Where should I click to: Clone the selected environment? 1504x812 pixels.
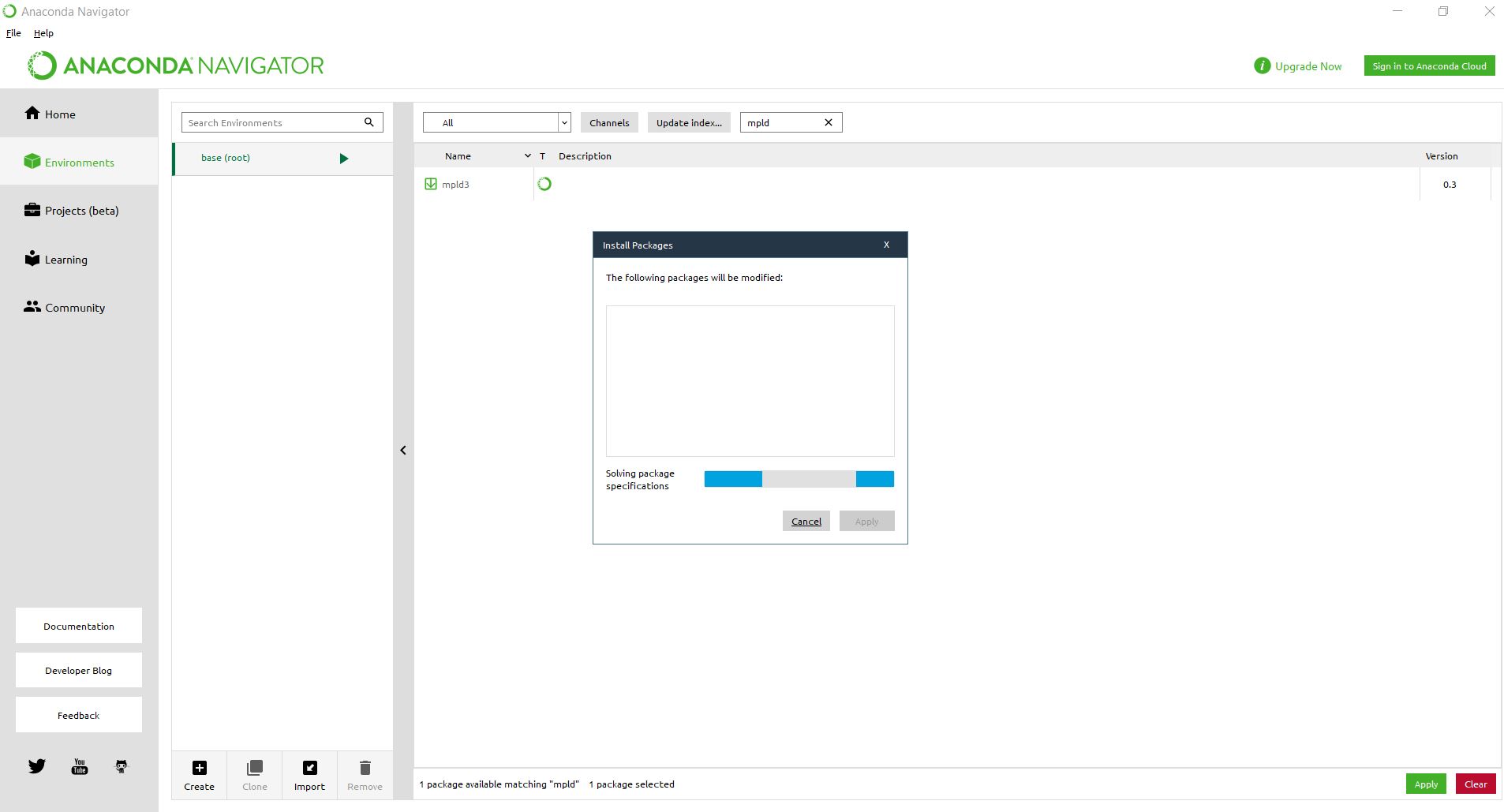255,775
